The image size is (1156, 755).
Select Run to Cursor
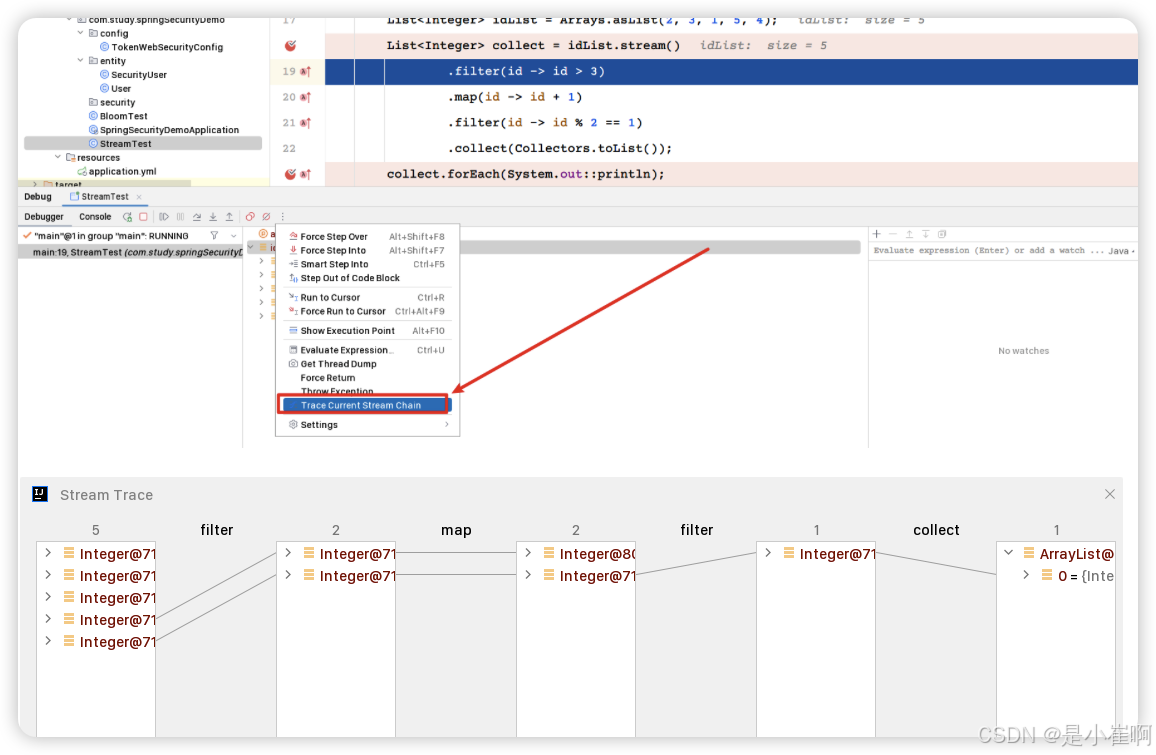(x=367, y=297)
